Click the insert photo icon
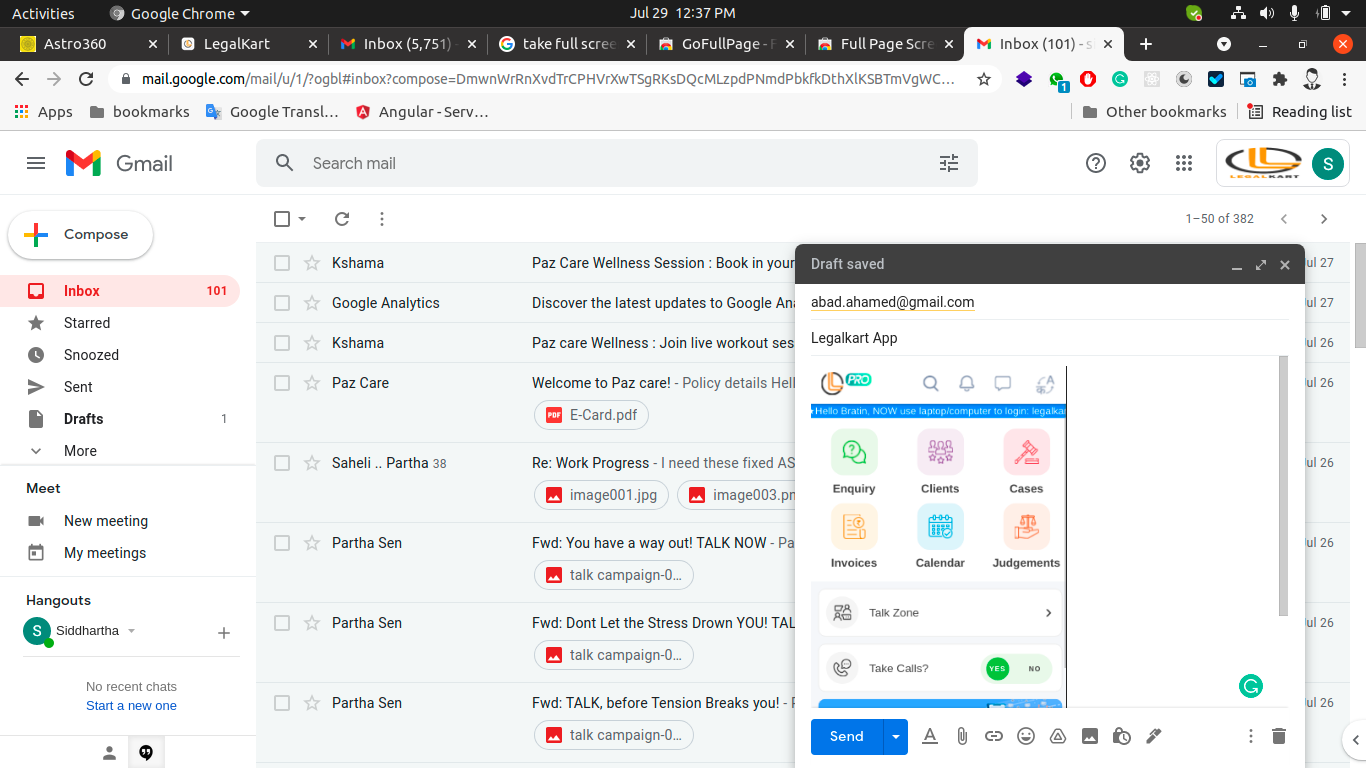The height and width of the screenshot is (768, 1366). pyautogui.click(x=1090, y=736)
